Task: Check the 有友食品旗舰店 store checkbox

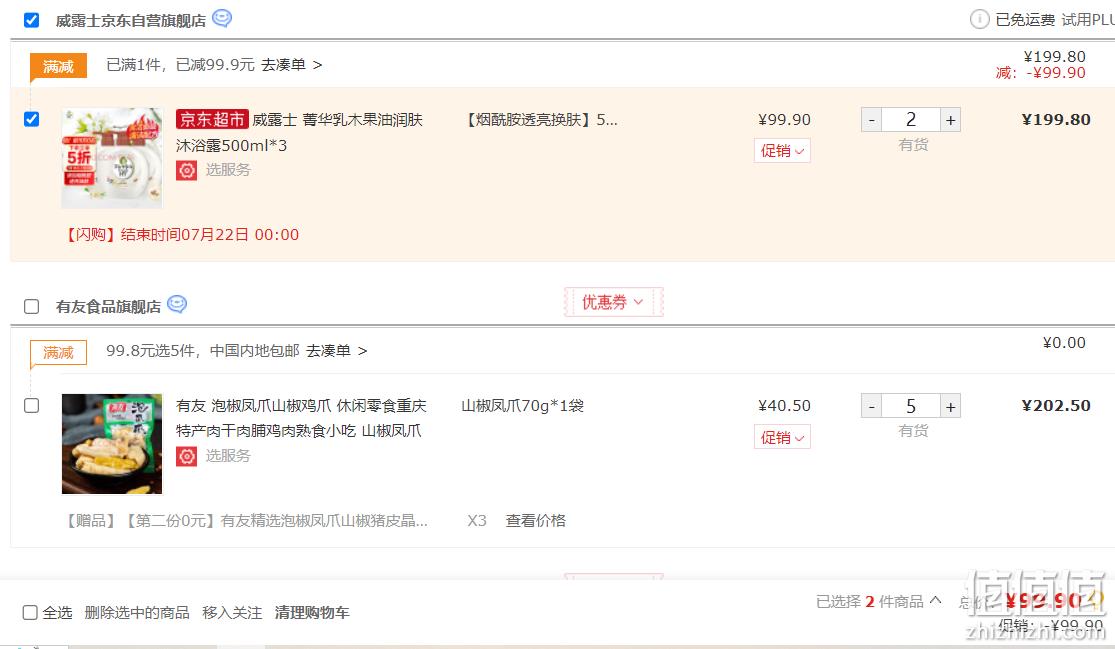Action: (31, 306)
